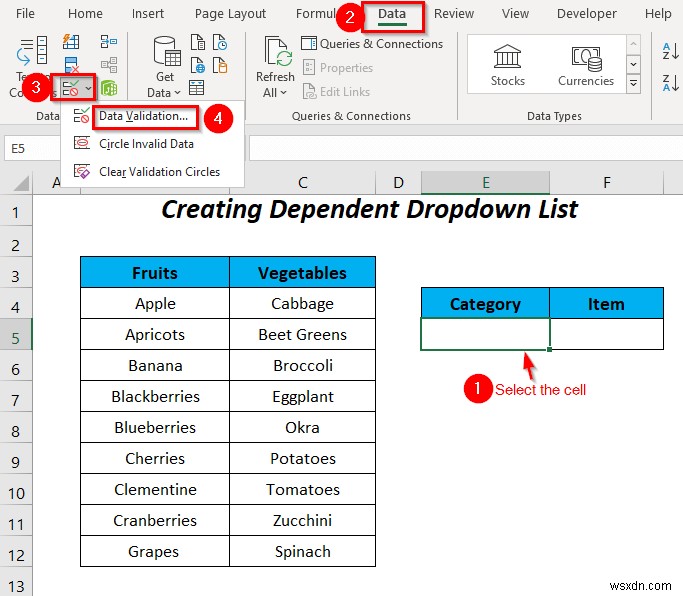Click the Text to Columns icon
This screenshot has width=683, height=596.
(32, 51)
